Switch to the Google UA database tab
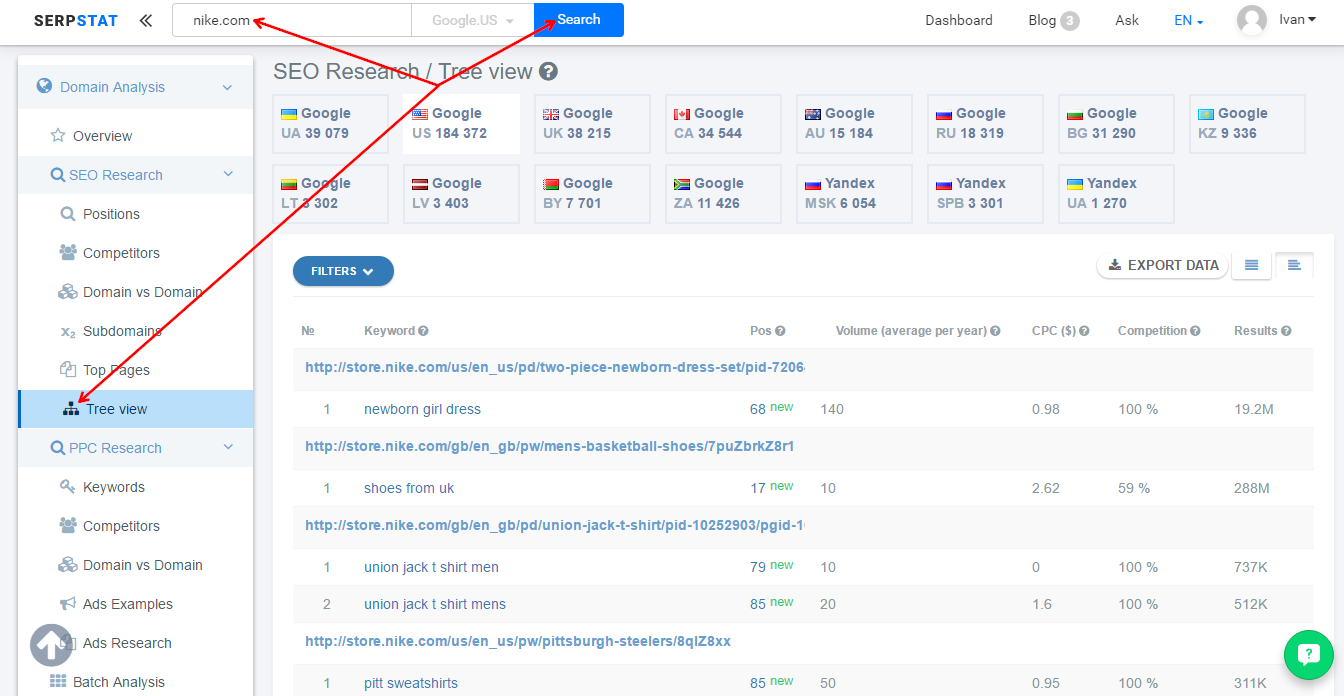The image size is (1344, 696). (330, 124)
